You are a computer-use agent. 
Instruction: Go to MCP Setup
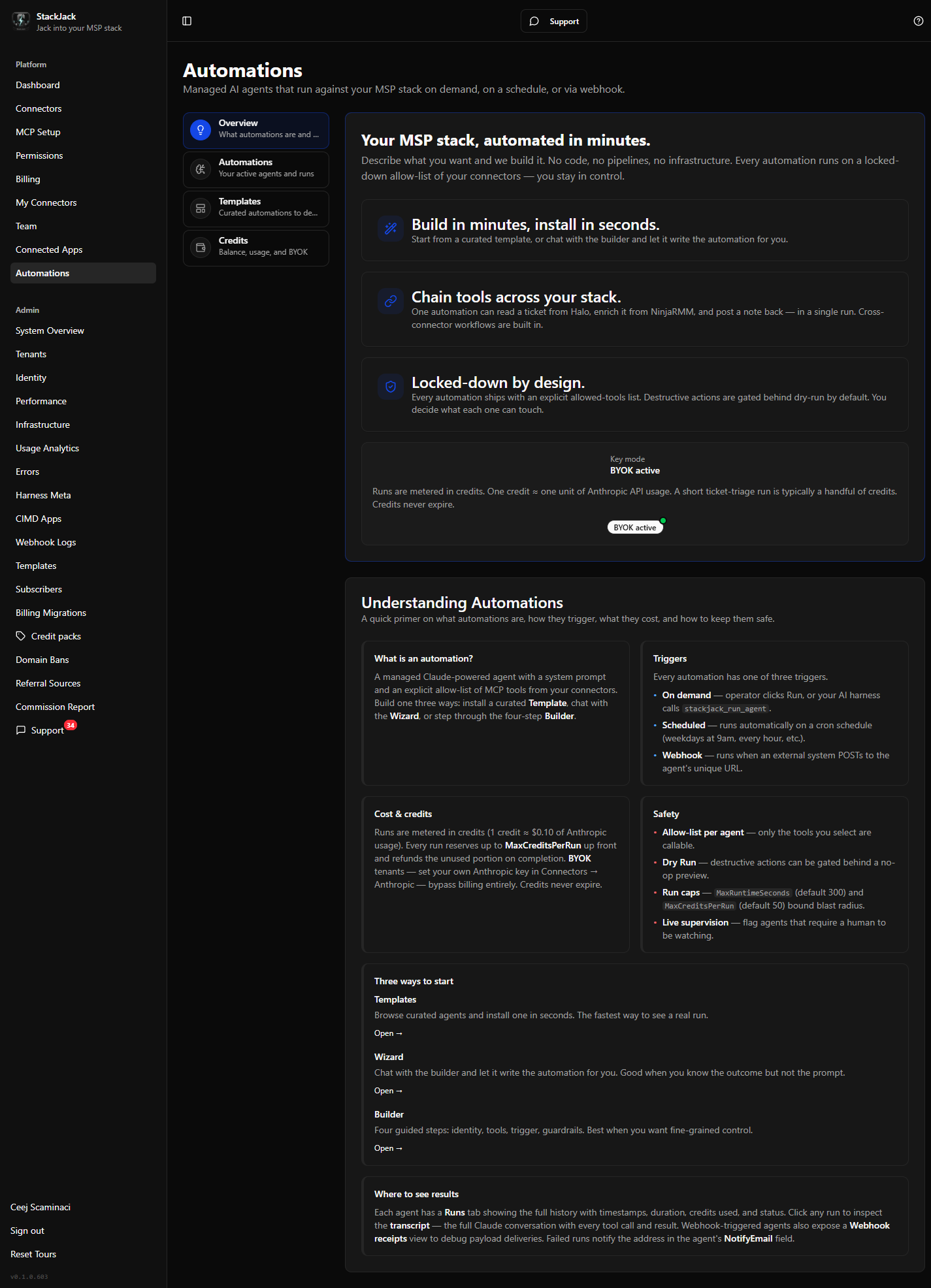(83, 132)
